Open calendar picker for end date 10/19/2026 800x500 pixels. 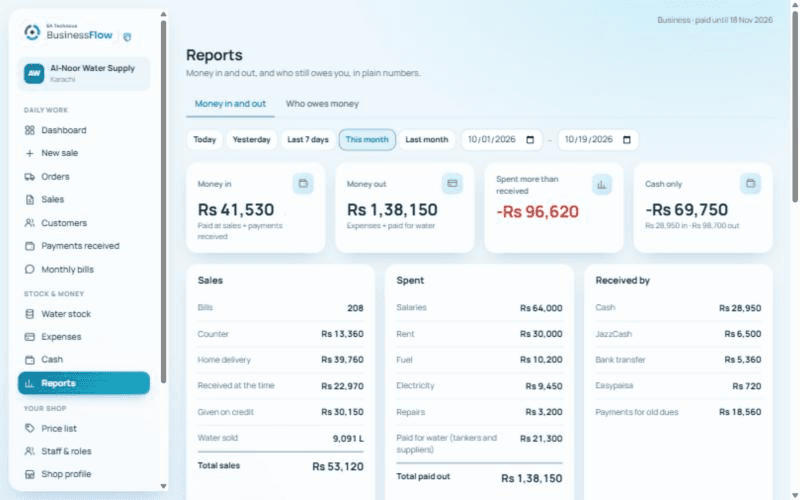627,140
